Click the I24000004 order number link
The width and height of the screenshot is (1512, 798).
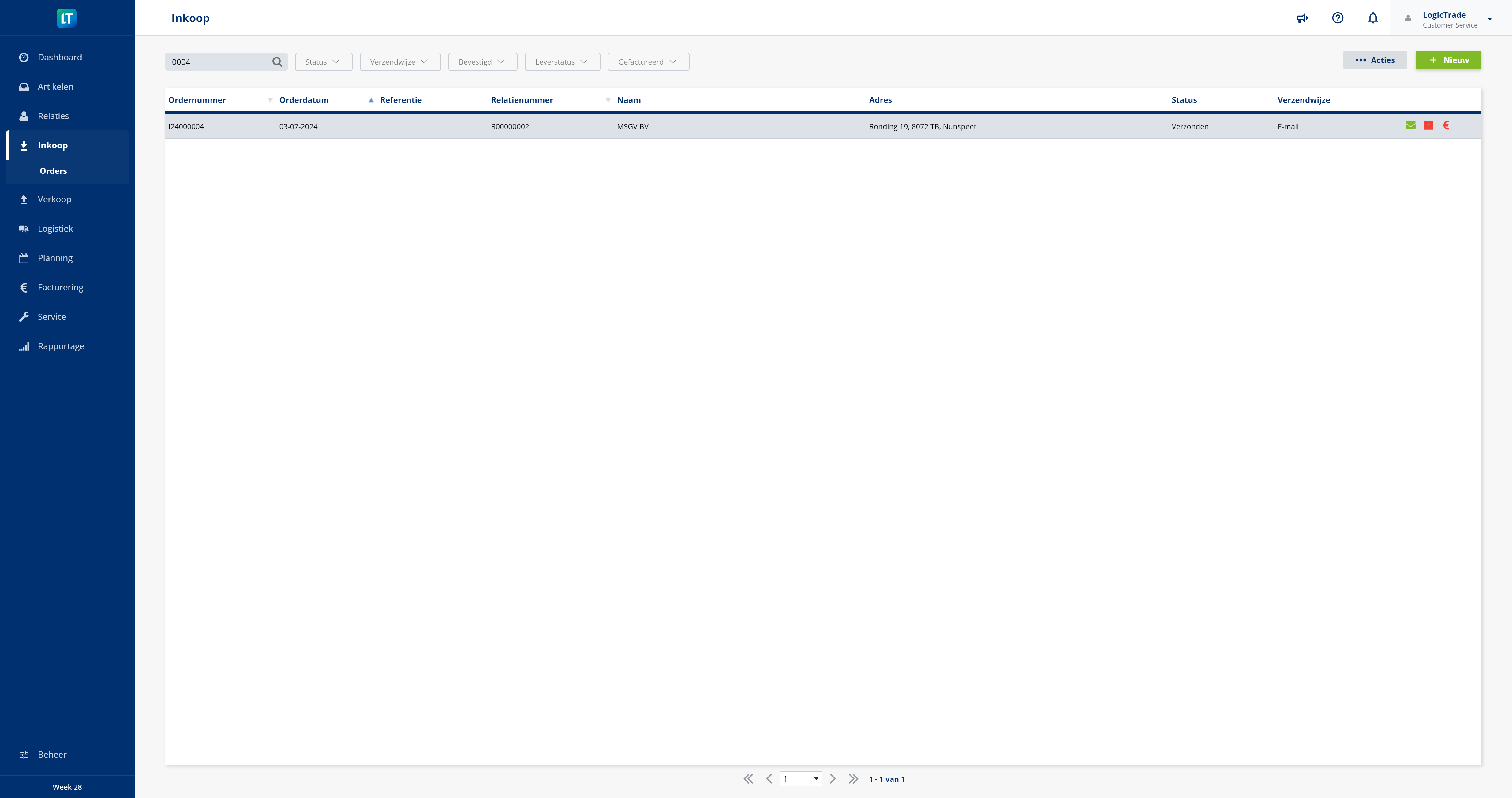(x=186, y=126)
